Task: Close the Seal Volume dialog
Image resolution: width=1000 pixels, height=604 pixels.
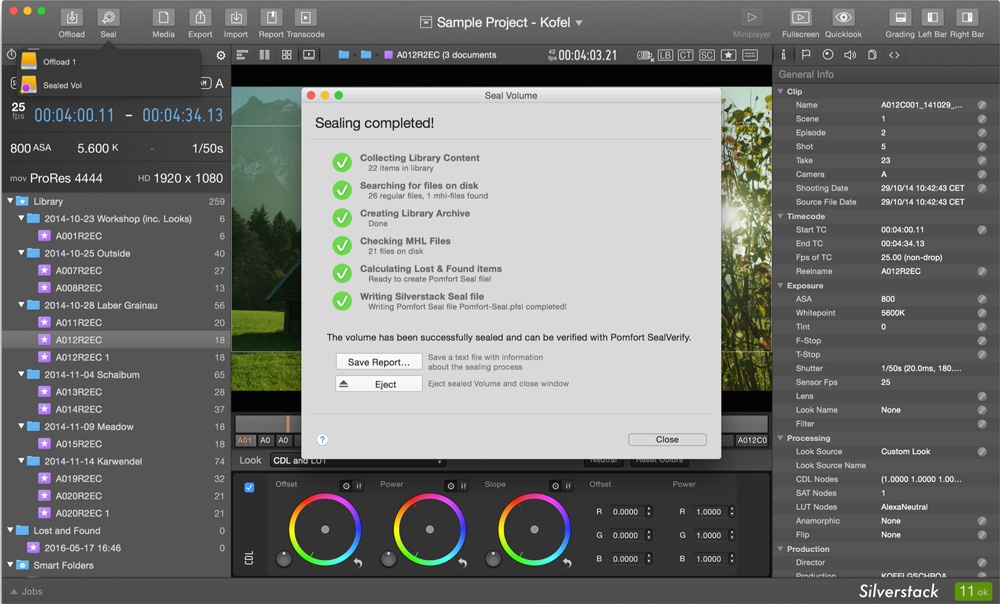Action: pyautogui.click(x=667, y=439)
